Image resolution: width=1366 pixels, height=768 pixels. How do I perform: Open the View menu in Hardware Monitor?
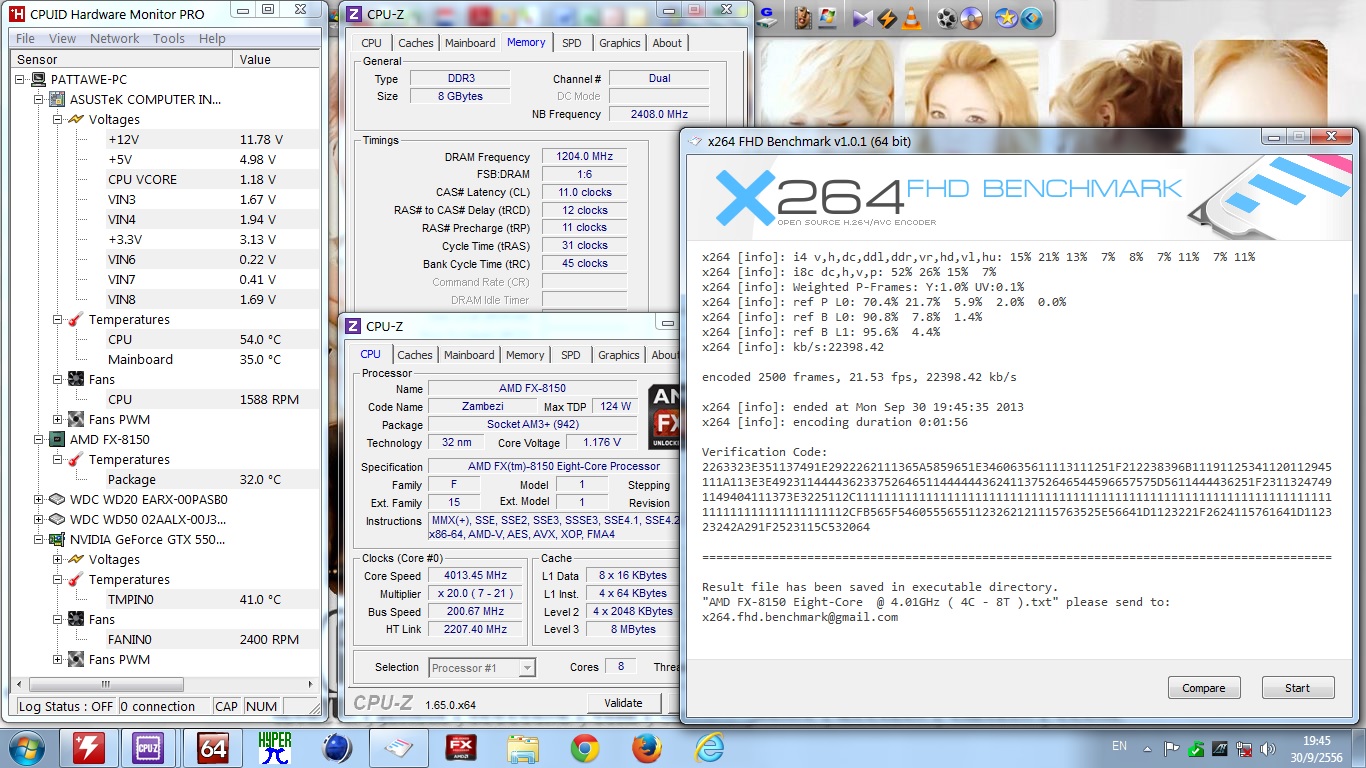pyautogui.click(x=62, y=38)
